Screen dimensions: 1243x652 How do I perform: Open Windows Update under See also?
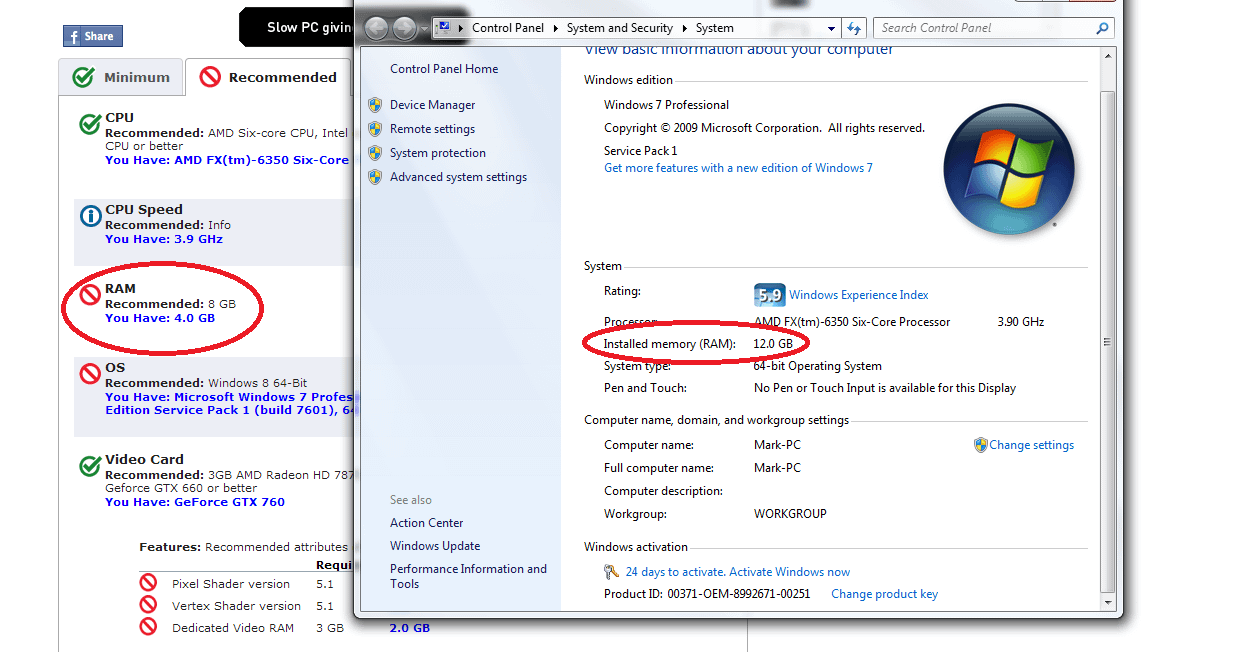[x=435, y=546]
